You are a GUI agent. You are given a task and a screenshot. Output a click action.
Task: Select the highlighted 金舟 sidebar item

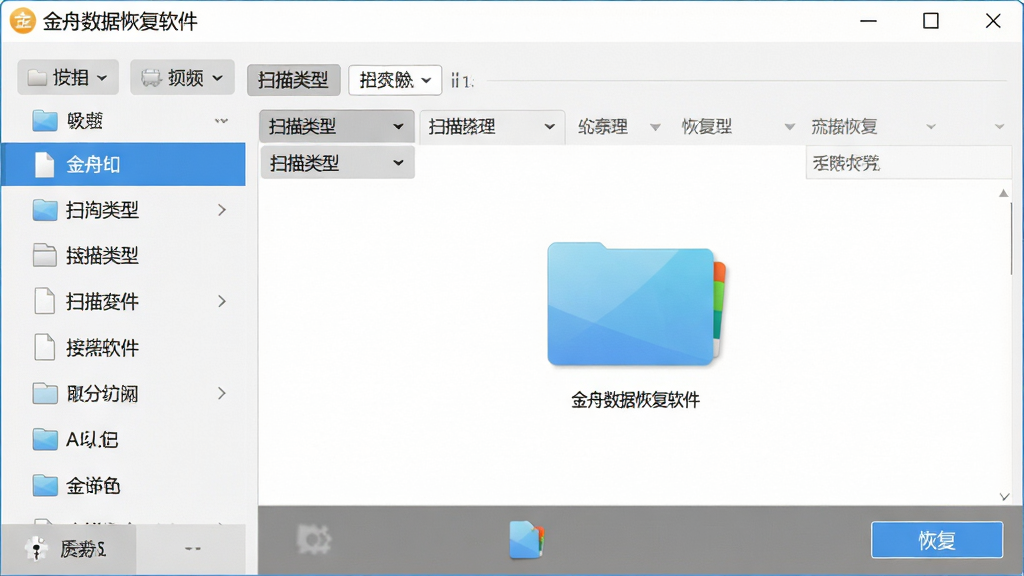123,165
